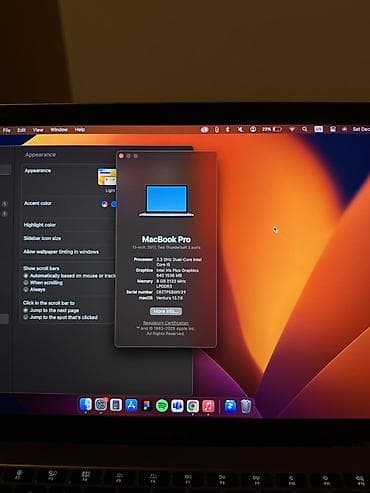Click the More Info button
The image size is (370, 493).
(x=166, y=311)
